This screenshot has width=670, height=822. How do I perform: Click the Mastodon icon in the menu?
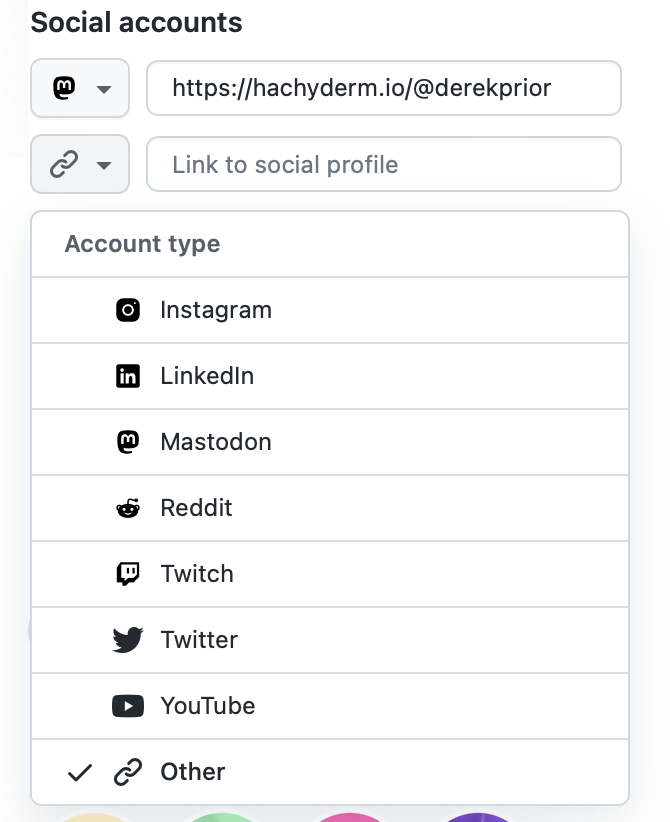tap(128, 442)
